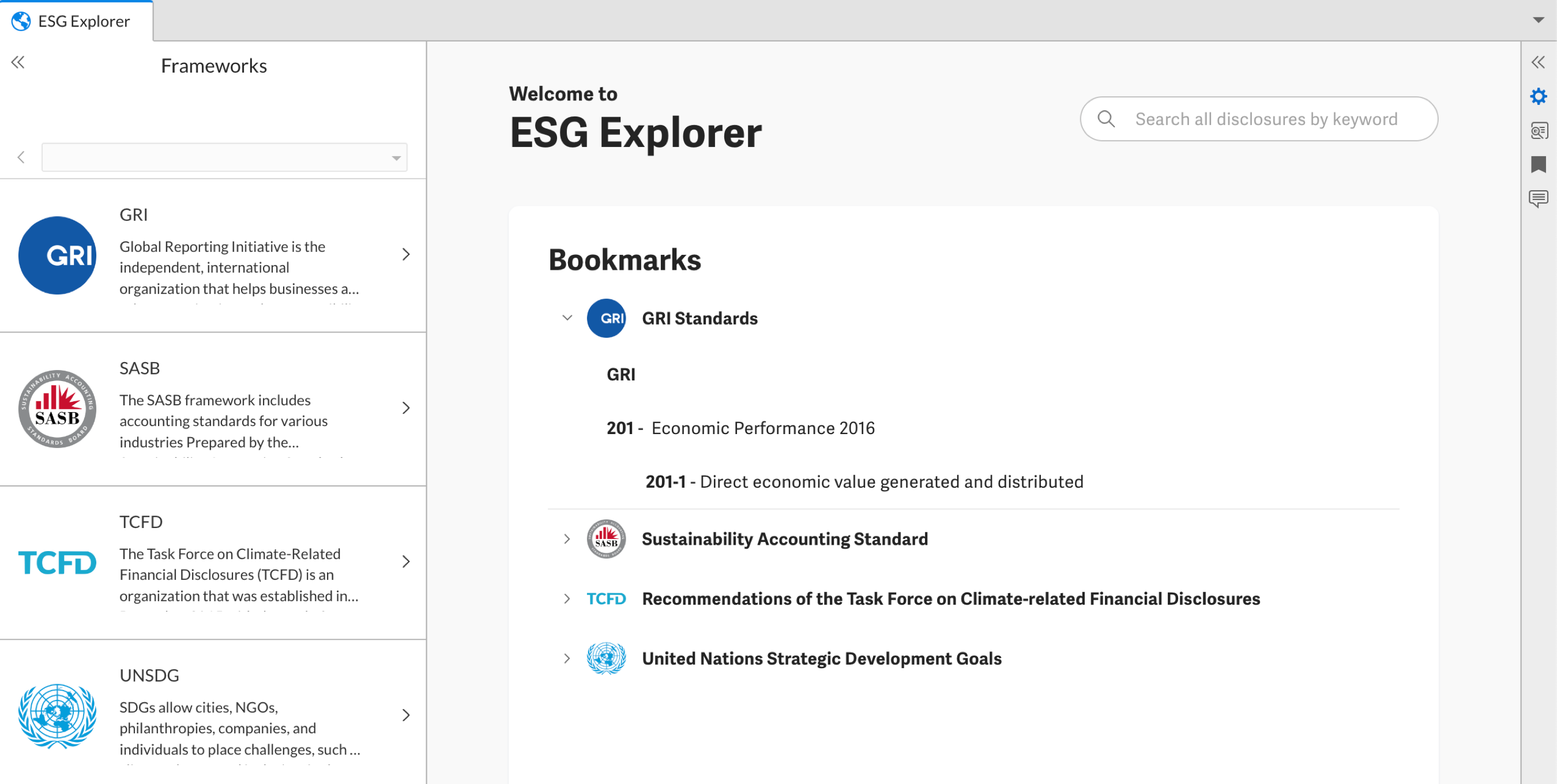
Task: Open the Settings gear in right sidebar
Action: tap(1539, 96)
